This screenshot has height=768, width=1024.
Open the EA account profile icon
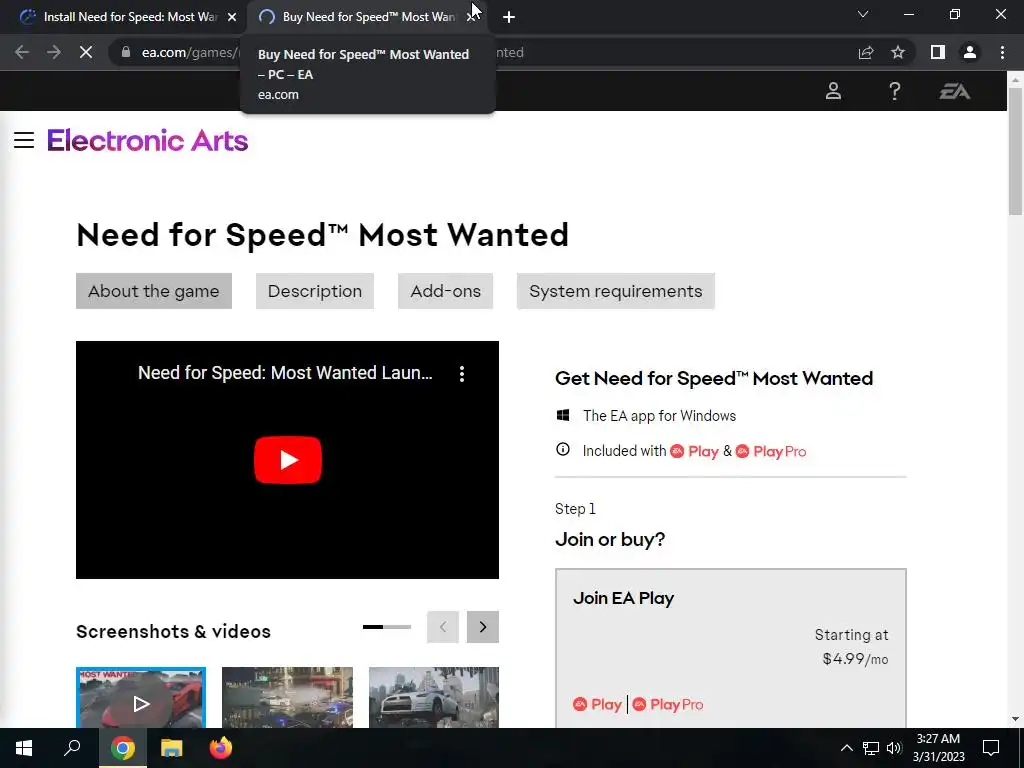click(833, 91)
